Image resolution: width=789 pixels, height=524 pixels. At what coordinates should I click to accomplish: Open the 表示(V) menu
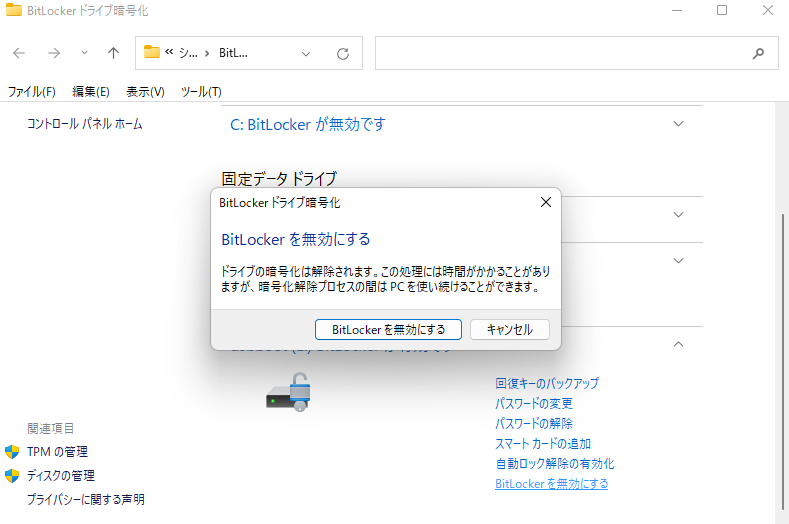[145, 92]
